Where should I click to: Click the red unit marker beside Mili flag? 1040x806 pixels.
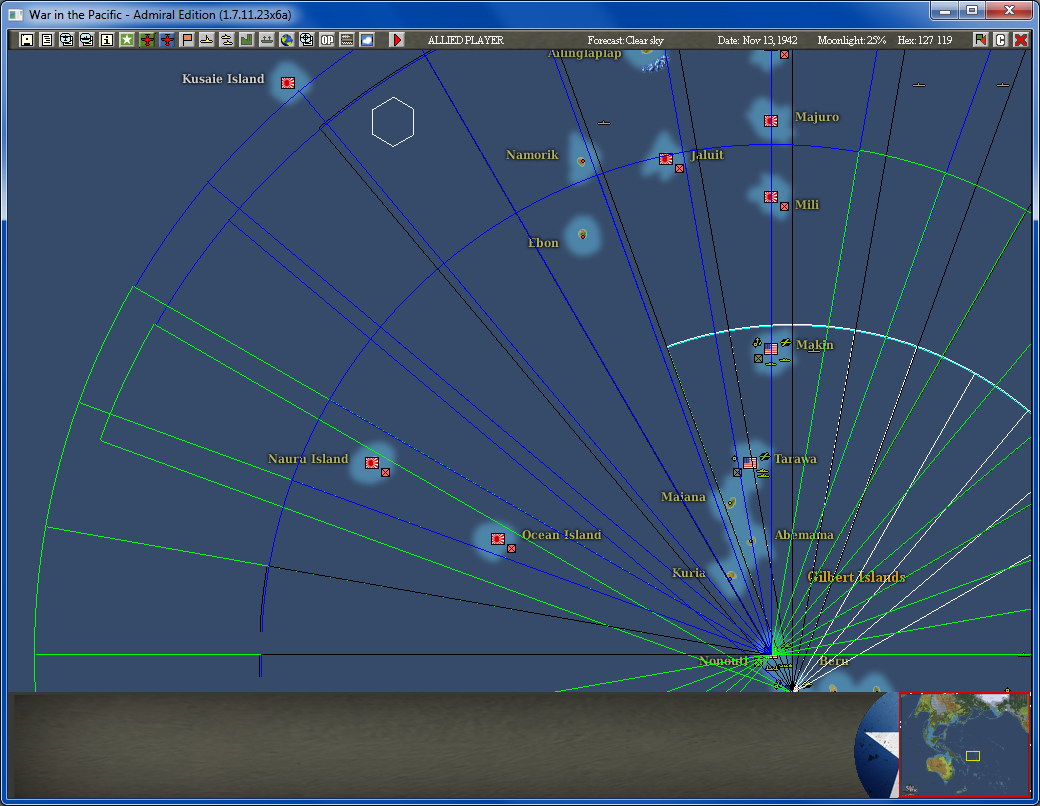(785, 207)
